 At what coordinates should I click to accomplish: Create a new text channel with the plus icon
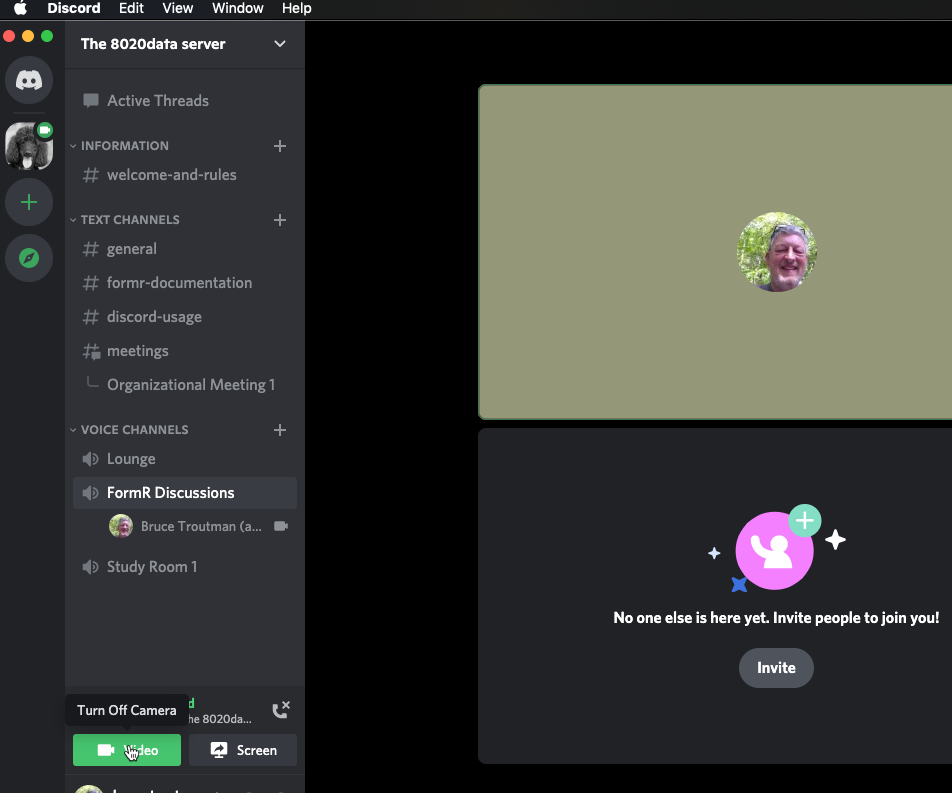279,220
